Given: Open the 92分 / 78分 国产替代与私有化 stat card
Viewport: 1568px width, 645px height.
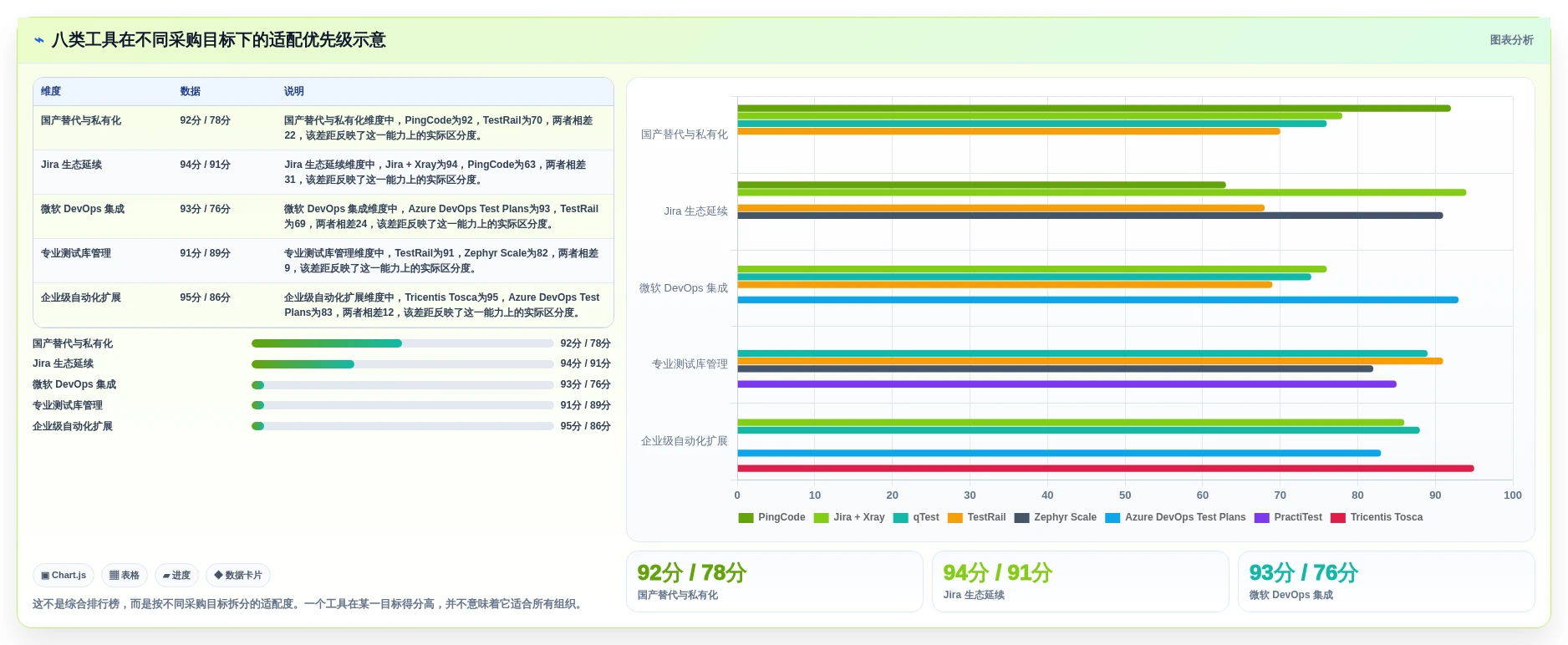Looking at the screenshot, I should (775, 582).
